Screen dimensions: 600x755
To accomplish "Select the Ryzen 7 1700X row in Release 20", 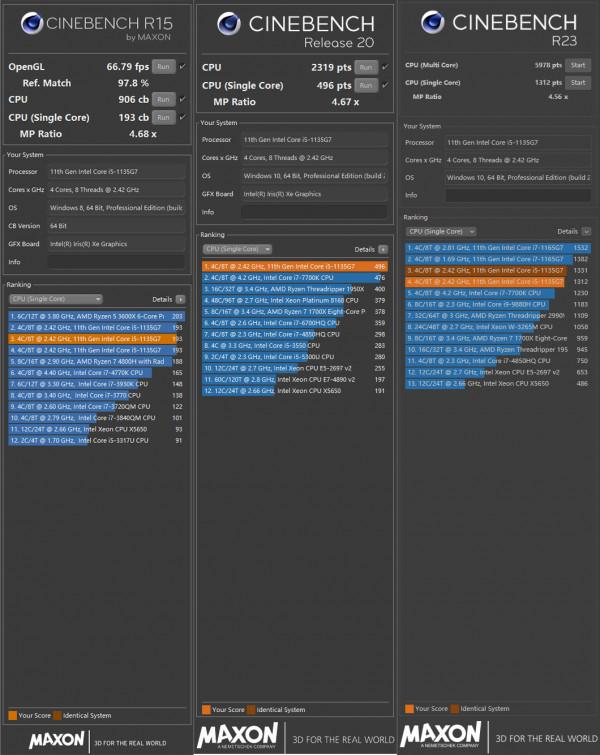I will click(x=295, y=312).
